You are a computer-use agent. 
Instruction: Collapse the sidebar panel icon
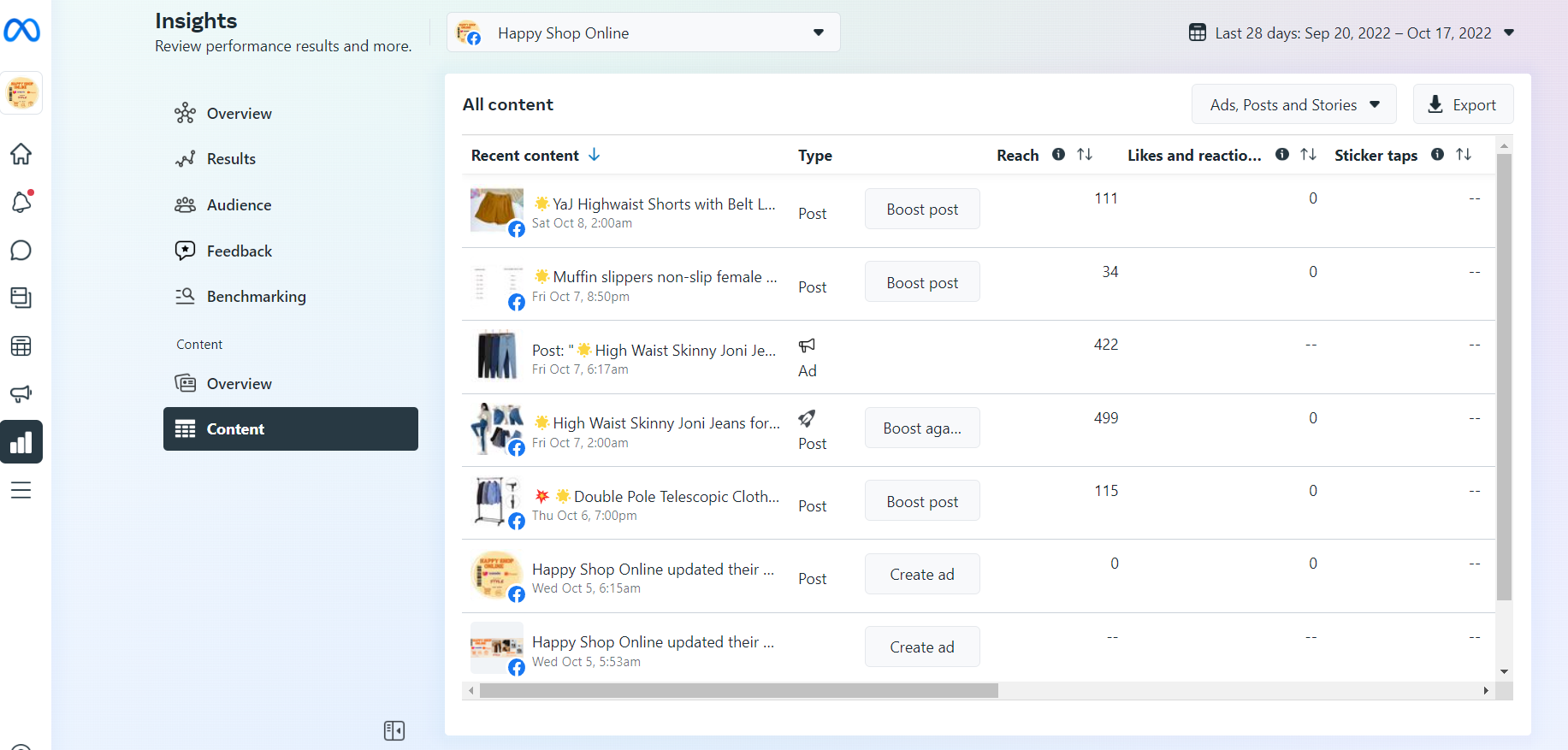(393, 730)
